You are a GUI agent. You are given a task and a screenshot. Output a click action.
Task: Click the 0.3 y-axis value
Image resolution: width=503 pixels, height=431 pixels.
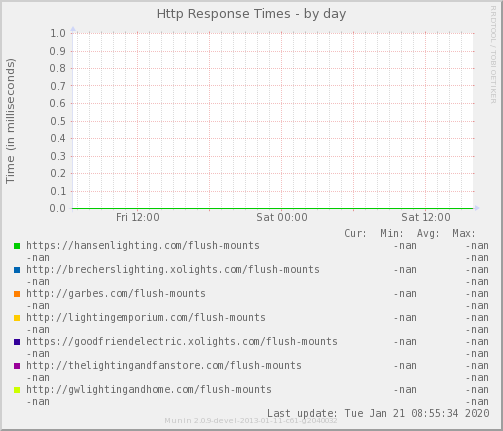[58, 156]
